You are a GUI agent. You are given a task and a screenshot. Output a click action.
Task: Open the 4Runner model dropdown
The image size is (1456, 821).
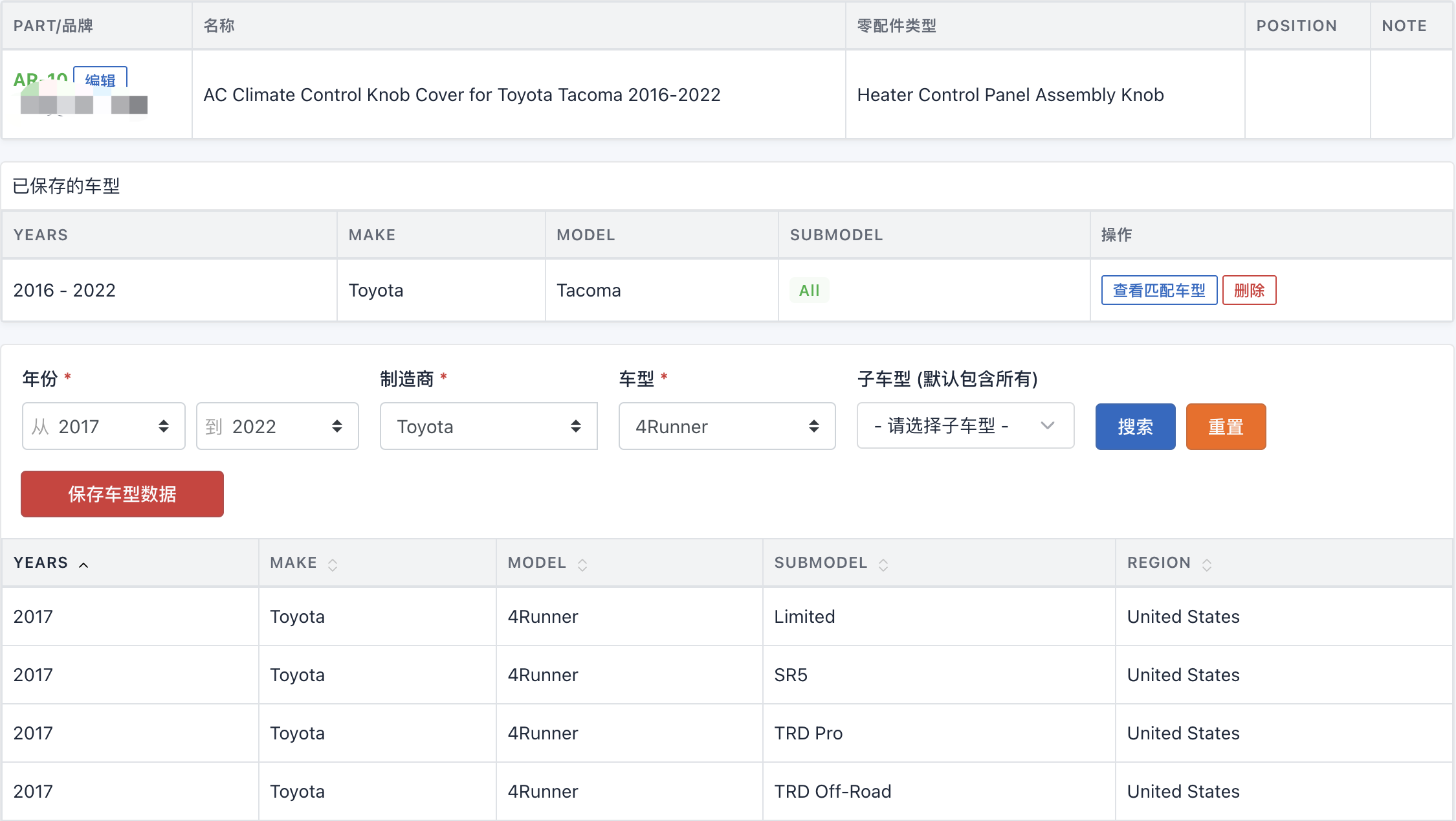tap(727, 426)
